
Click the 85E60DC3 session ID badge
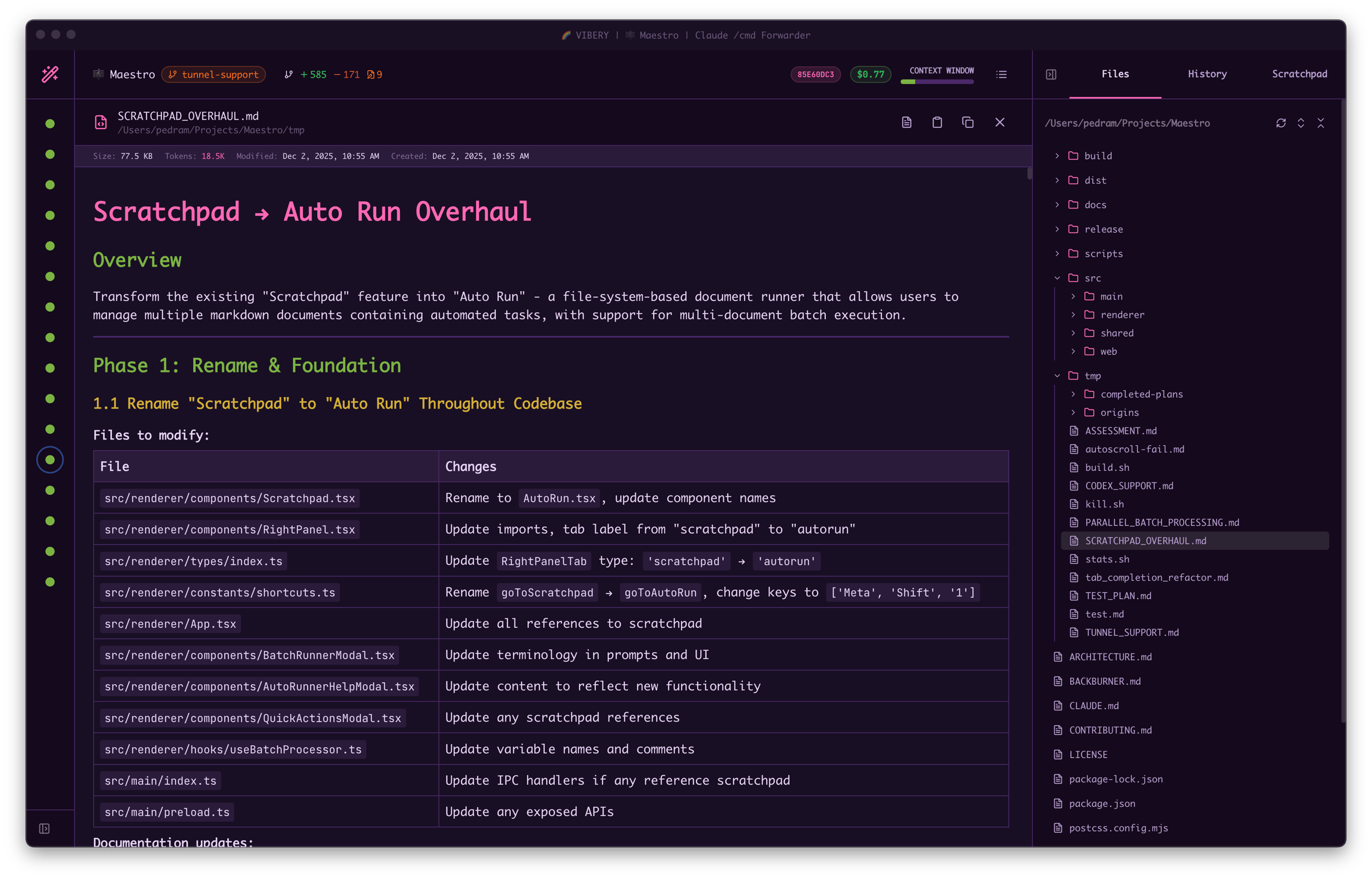(815, 74)
